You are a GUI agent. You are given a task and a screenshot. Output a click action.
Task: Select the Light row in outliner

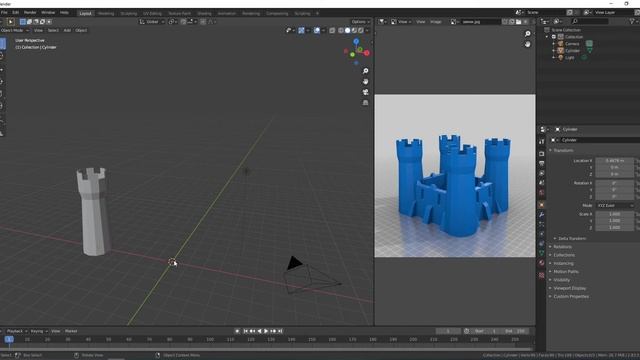tap(569, 58)
